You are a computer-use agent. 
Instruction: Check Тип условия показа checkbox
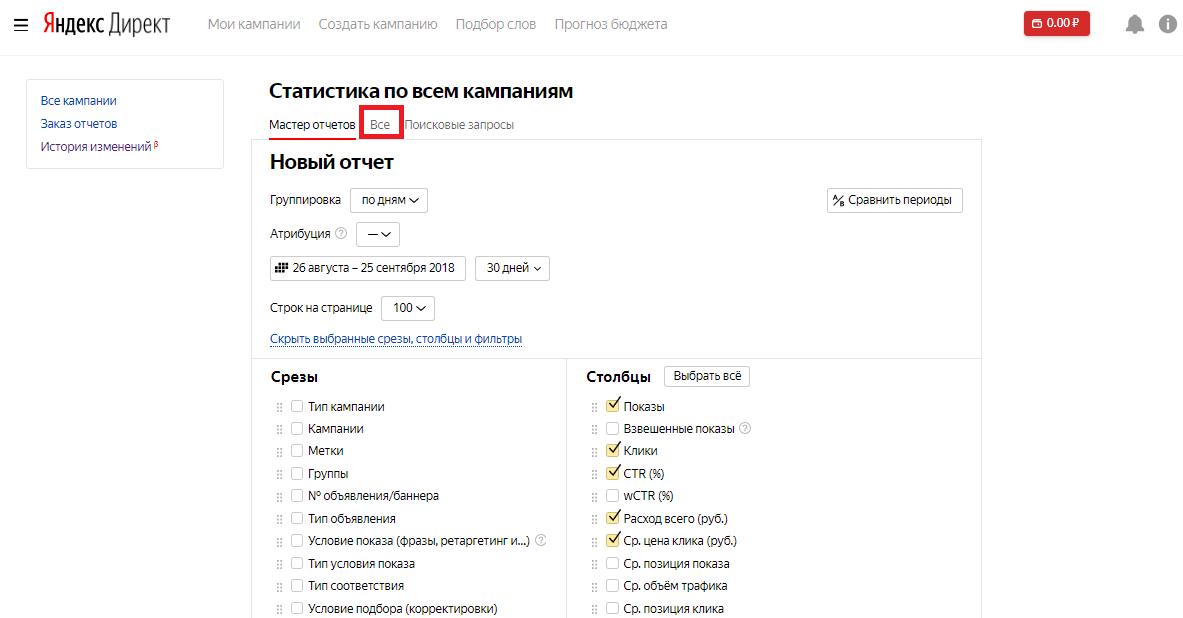(x=297, y=563)
